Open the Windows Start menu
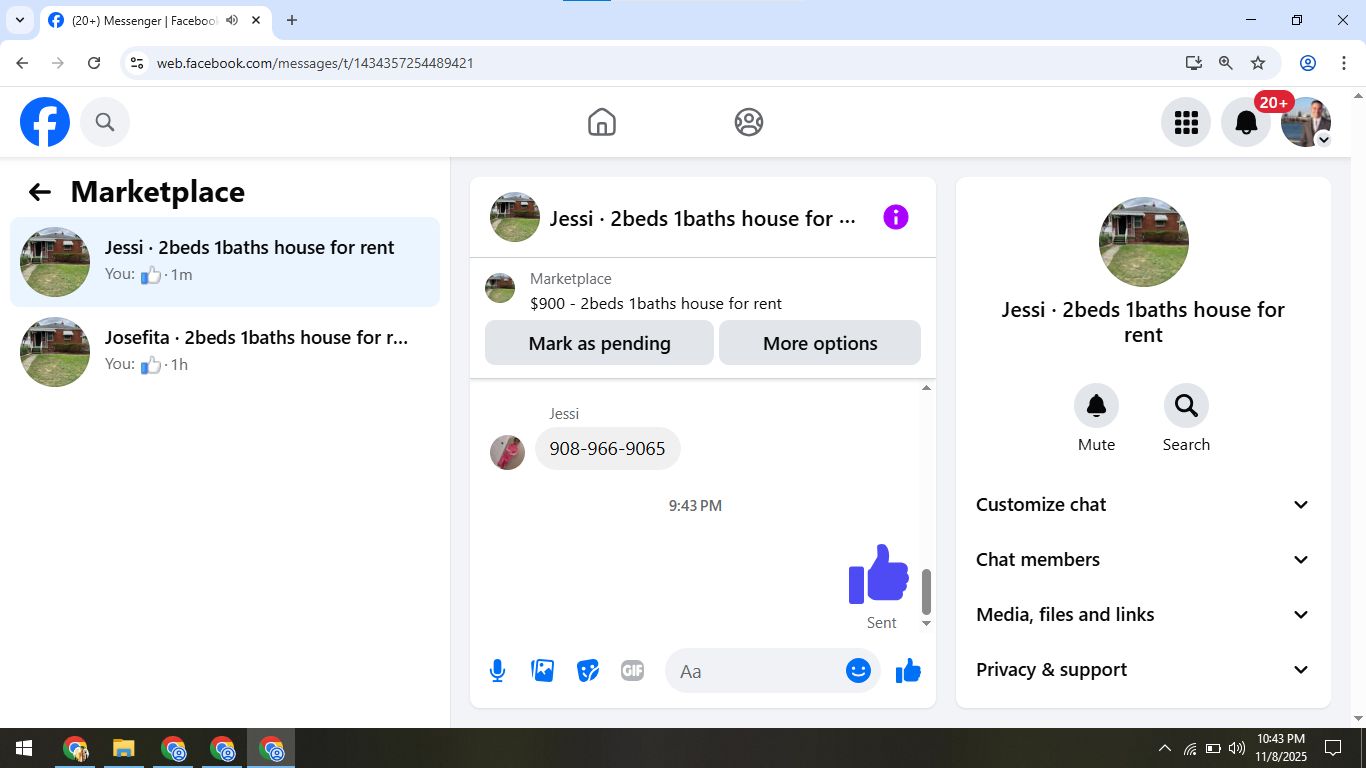 point(23,748)
